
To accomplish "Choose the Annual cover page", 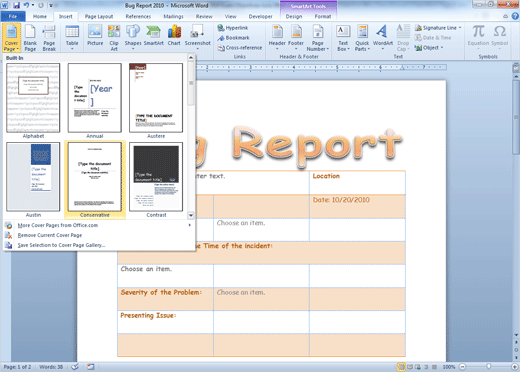I will coord(95,101).
